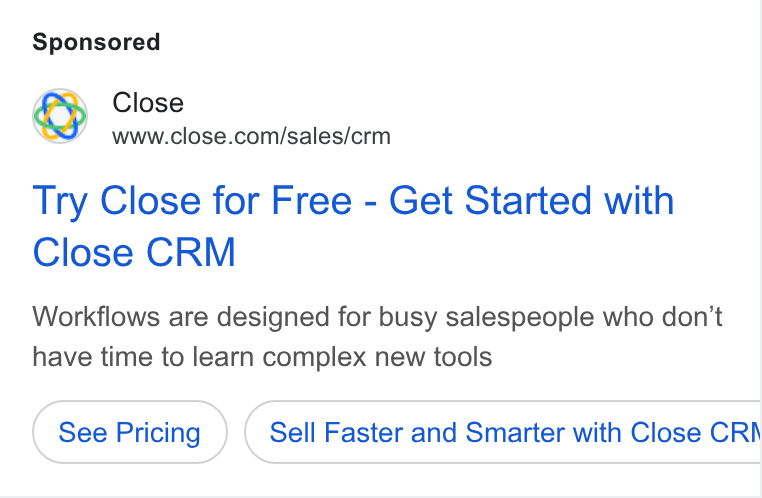This screenshot has width=762, height=498.
Task: Click the www.close.com/sales/crm URL
Action: pyautogui.click(x=251, y=137)
